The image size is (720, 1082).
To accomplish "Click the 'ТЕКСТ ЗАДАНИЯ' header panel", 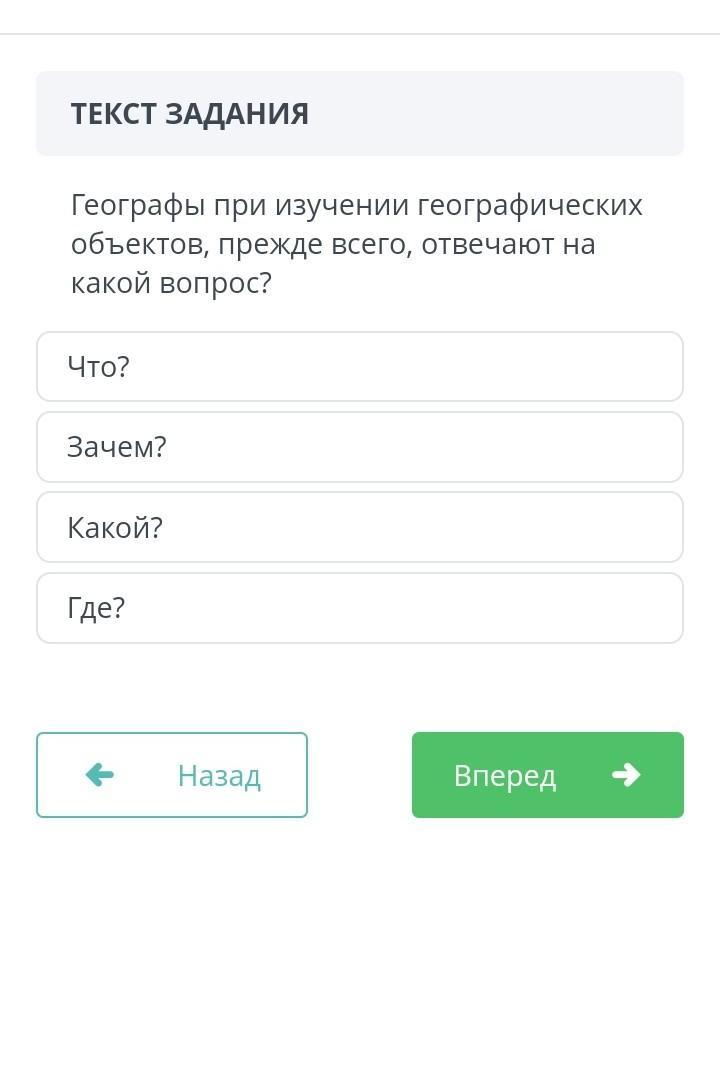I will coord(360,113).
